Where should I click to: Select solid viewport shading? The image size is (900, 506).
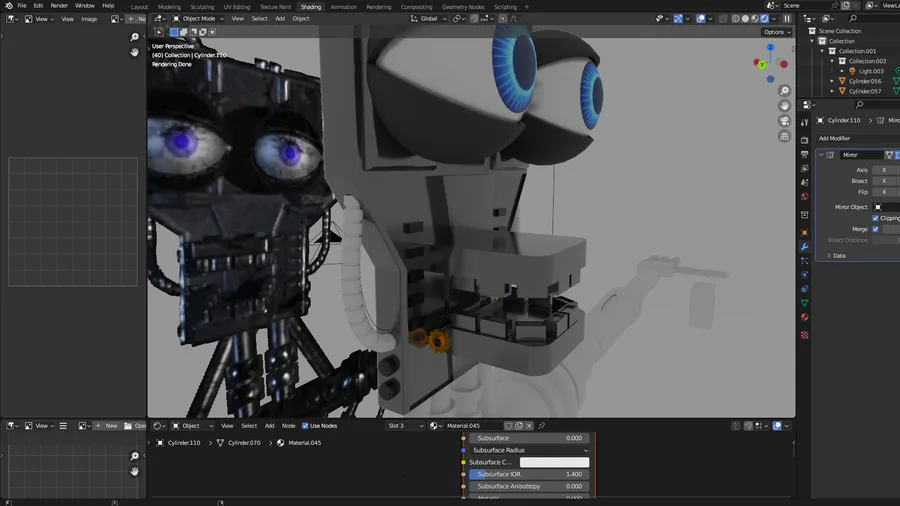[746, 18]
